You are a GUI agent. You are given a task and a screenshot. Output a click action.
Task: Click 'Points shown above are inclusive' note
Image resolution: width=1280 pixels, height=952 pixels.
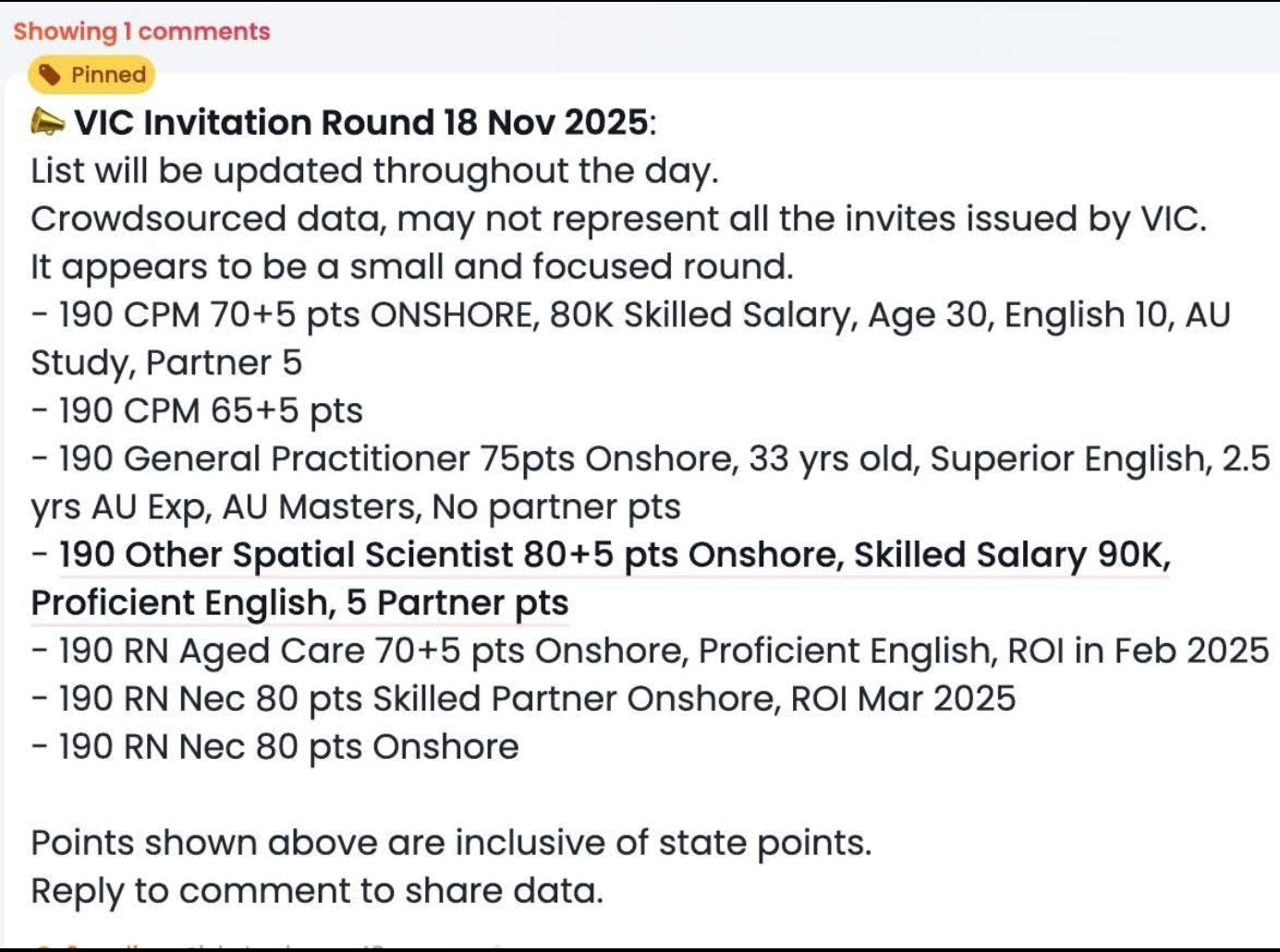(451, 844)
